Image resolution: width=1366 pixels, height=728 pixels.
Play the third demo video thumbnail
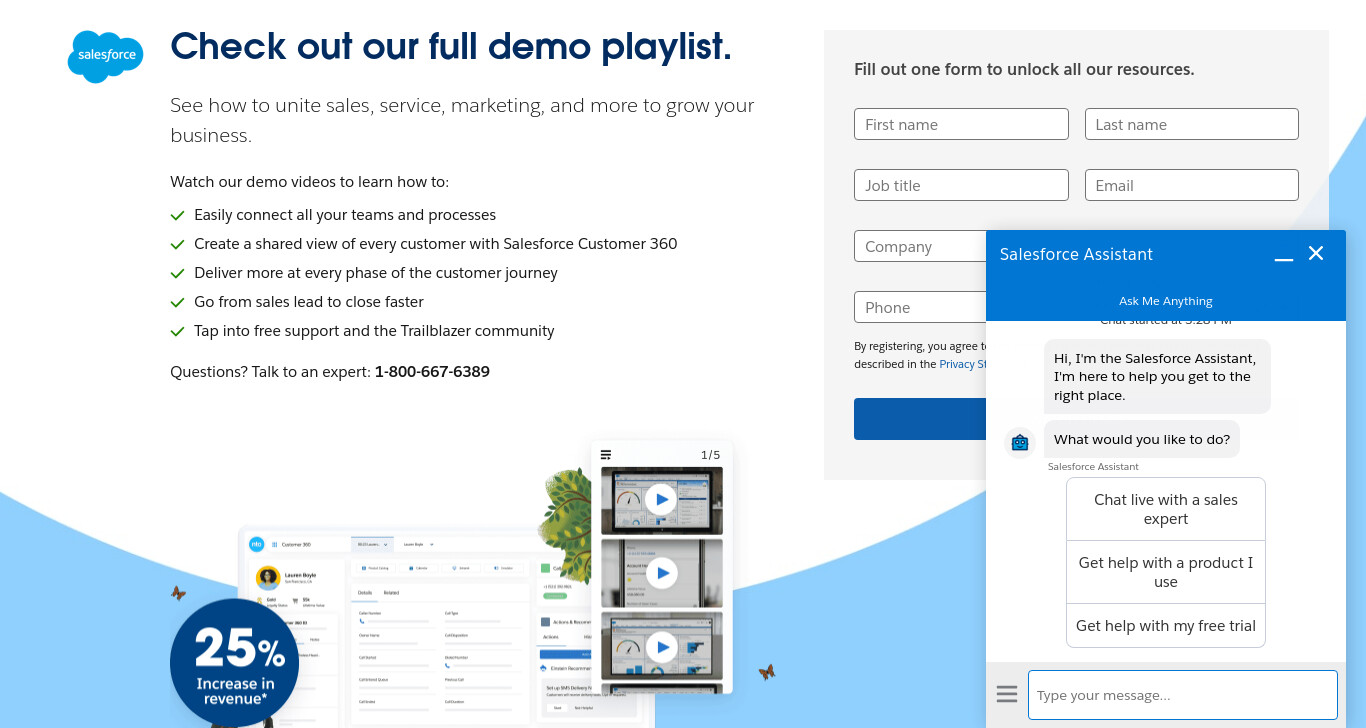(x=661, y=647)
